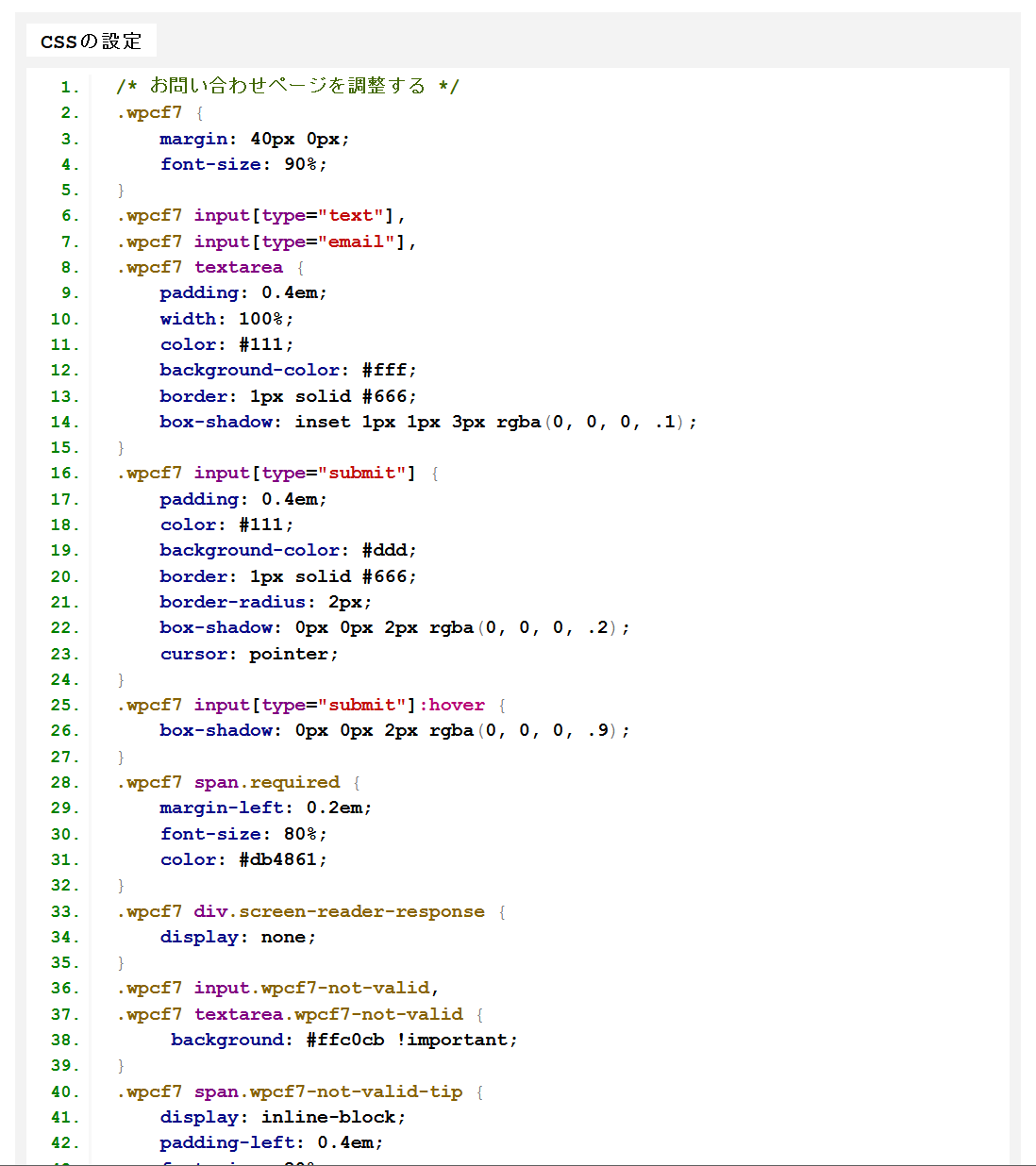Click 'background-color: #fff;' on line 12
The image size is (1036, 1166).
tap(288, 371)
